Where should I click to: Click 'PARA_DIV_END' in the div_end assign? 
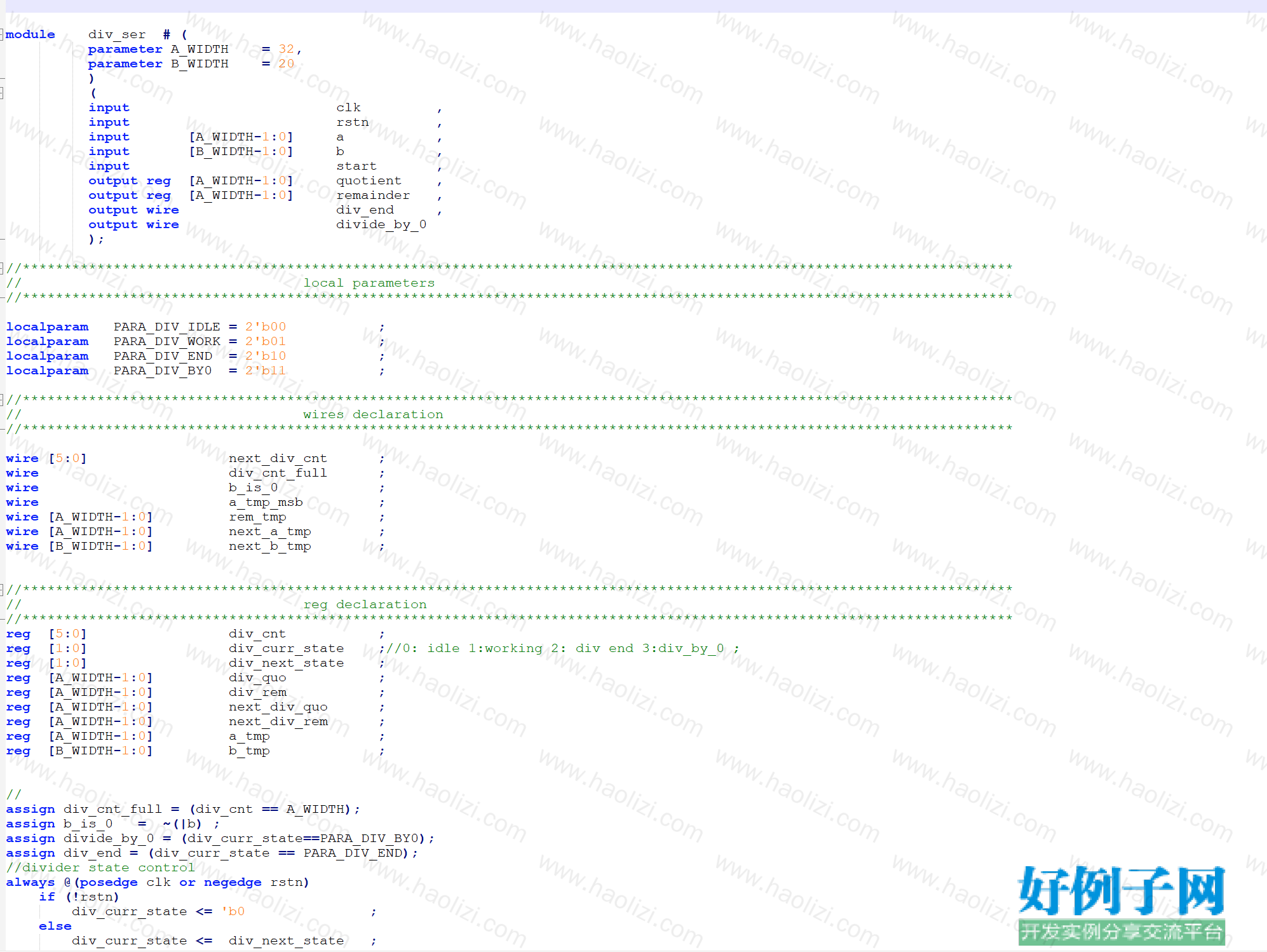(x=353, y=853)
